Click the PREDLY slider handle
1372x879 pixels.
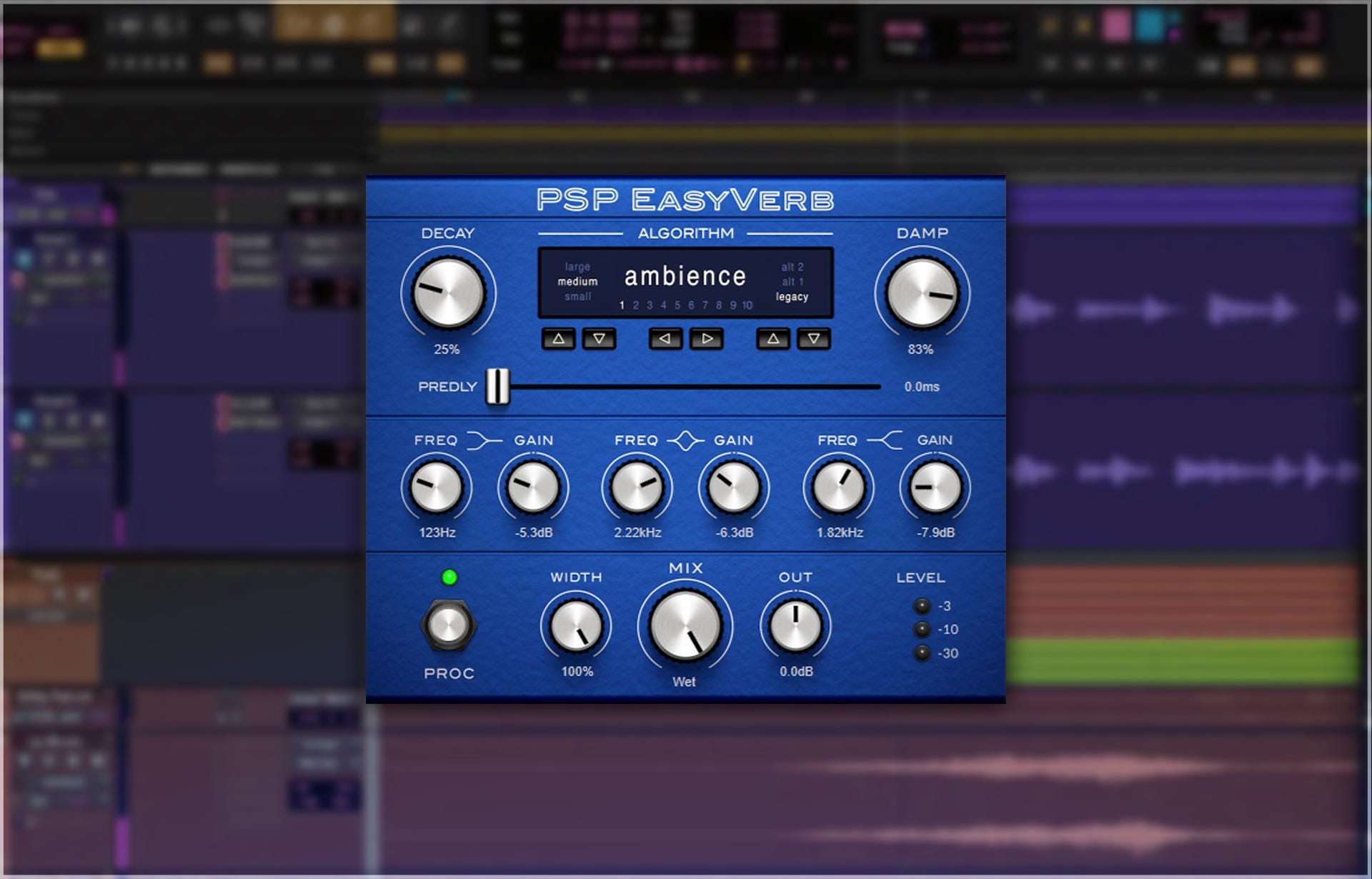[498, 387]
